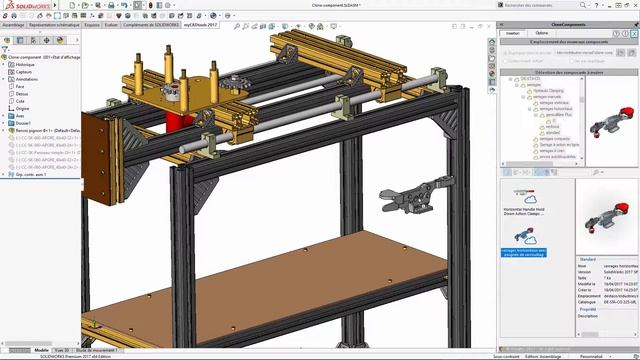Open the Options gear in the top toolbar
Image resolution: width=640 pixels, height=360 pixels.
point(168,5)
